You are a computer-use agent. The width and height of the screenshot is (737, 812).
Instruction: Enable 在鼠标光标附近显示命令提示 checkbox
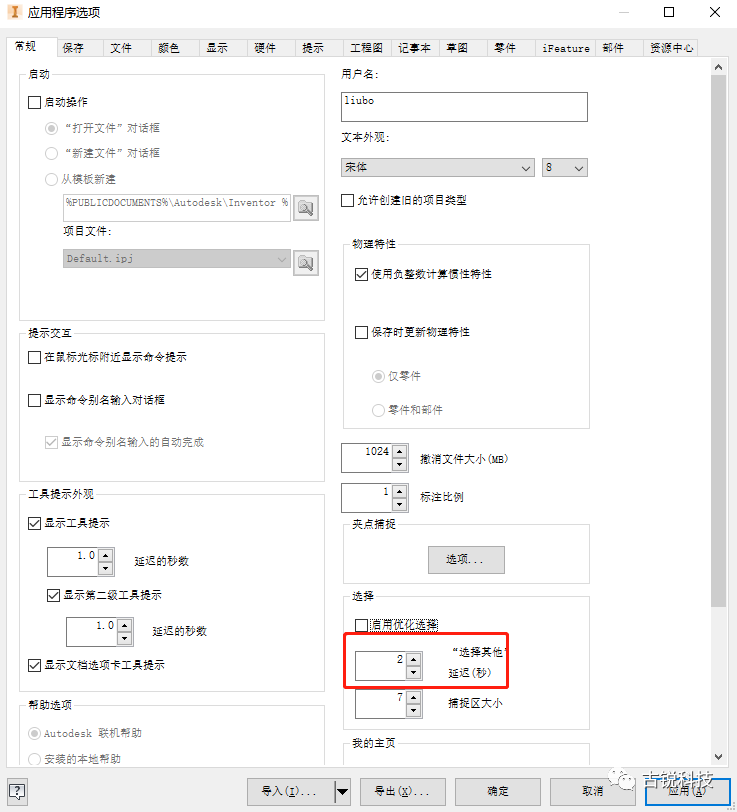point(34,357)
